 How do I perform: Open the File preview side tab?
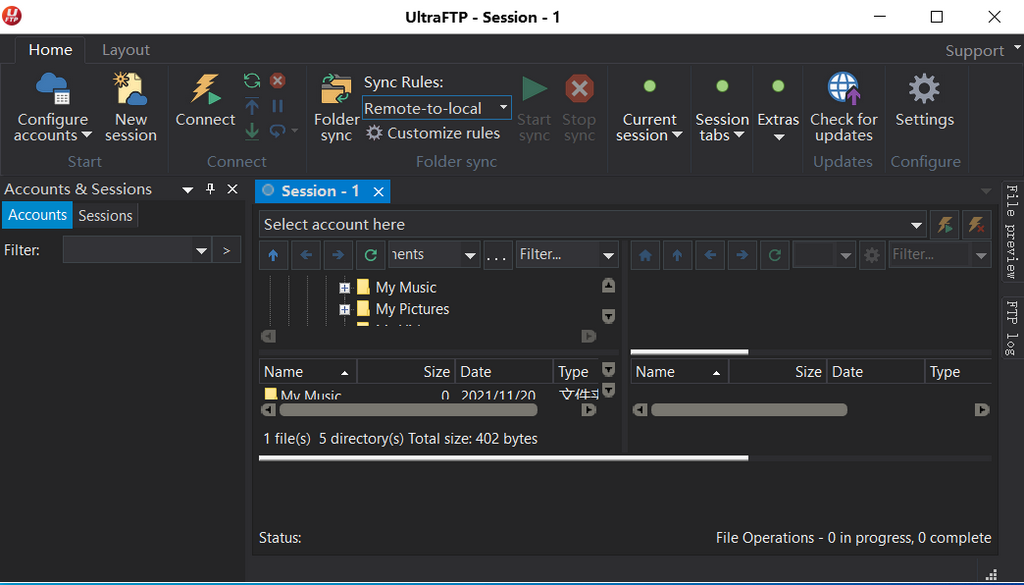[x=1011, y=232]
